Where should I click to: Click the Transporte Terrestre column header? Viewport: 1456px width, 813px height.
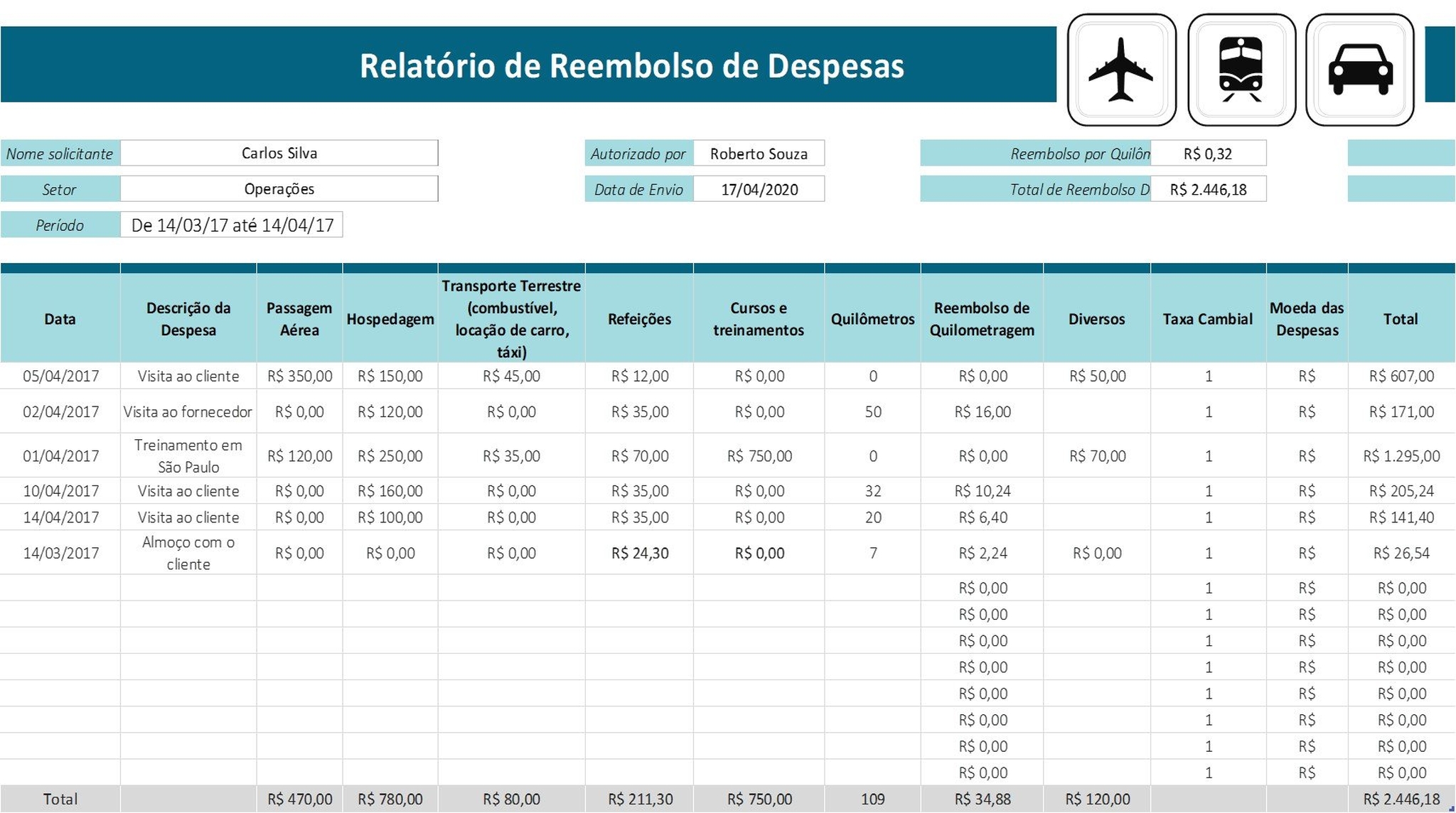click(512, 318)
